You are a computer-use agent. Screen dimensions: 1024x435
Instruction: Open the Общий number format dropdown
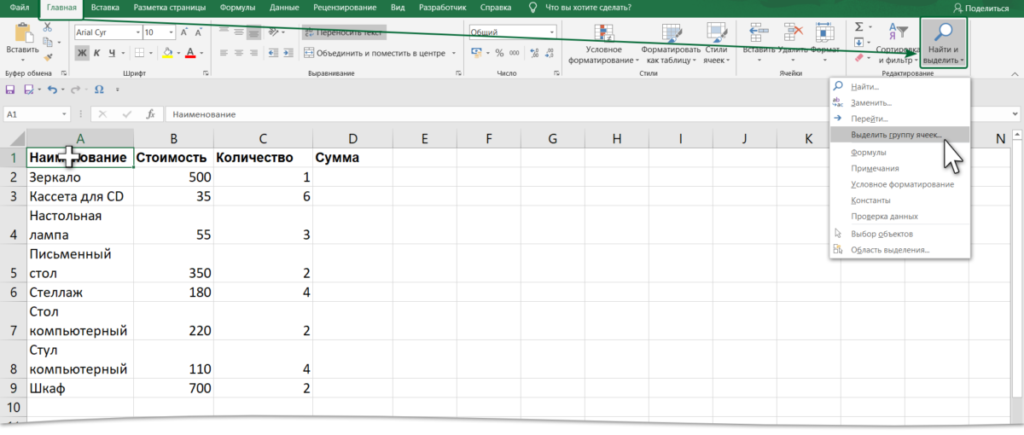point(552,32)
